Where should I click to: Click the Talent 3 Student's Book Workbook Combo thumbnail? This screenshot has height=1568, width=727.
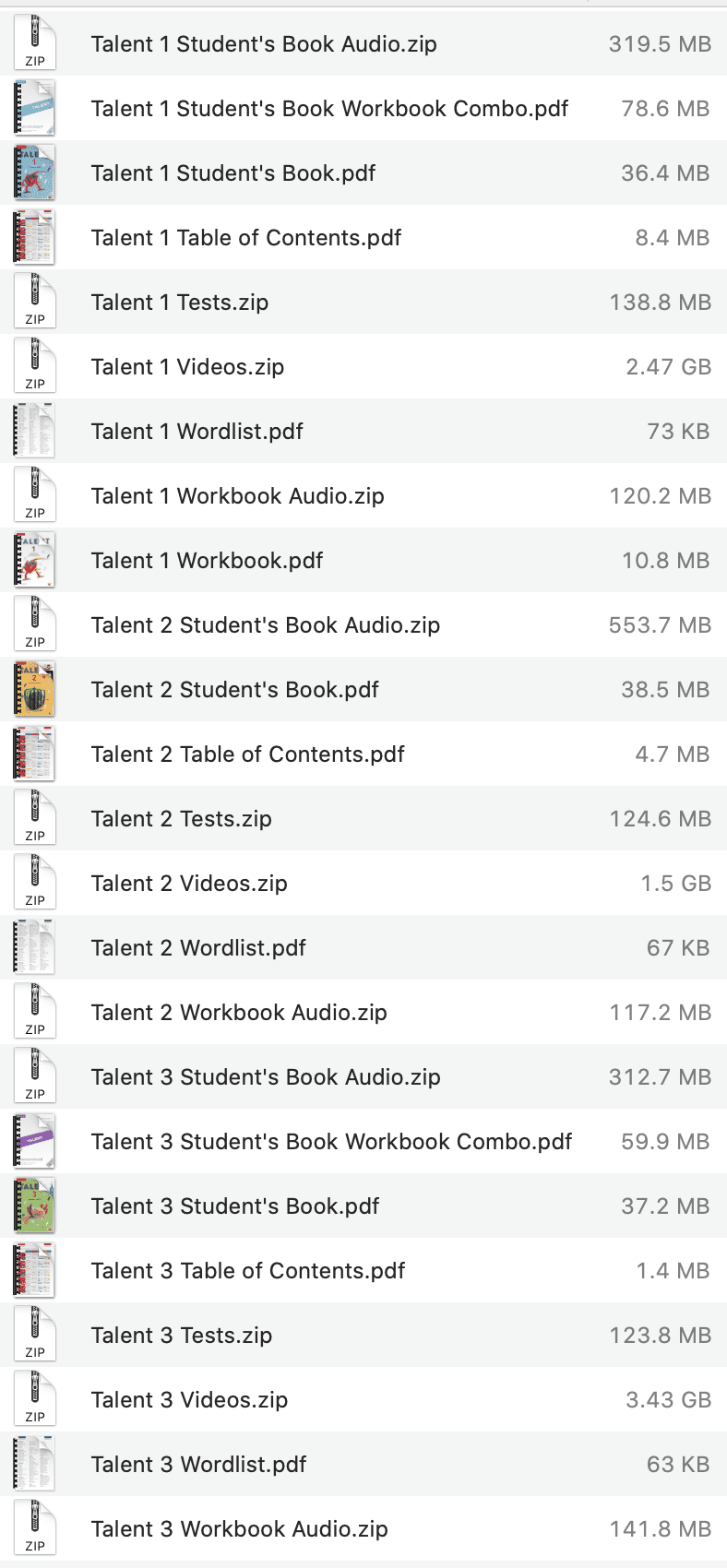tap(33, 1141)
